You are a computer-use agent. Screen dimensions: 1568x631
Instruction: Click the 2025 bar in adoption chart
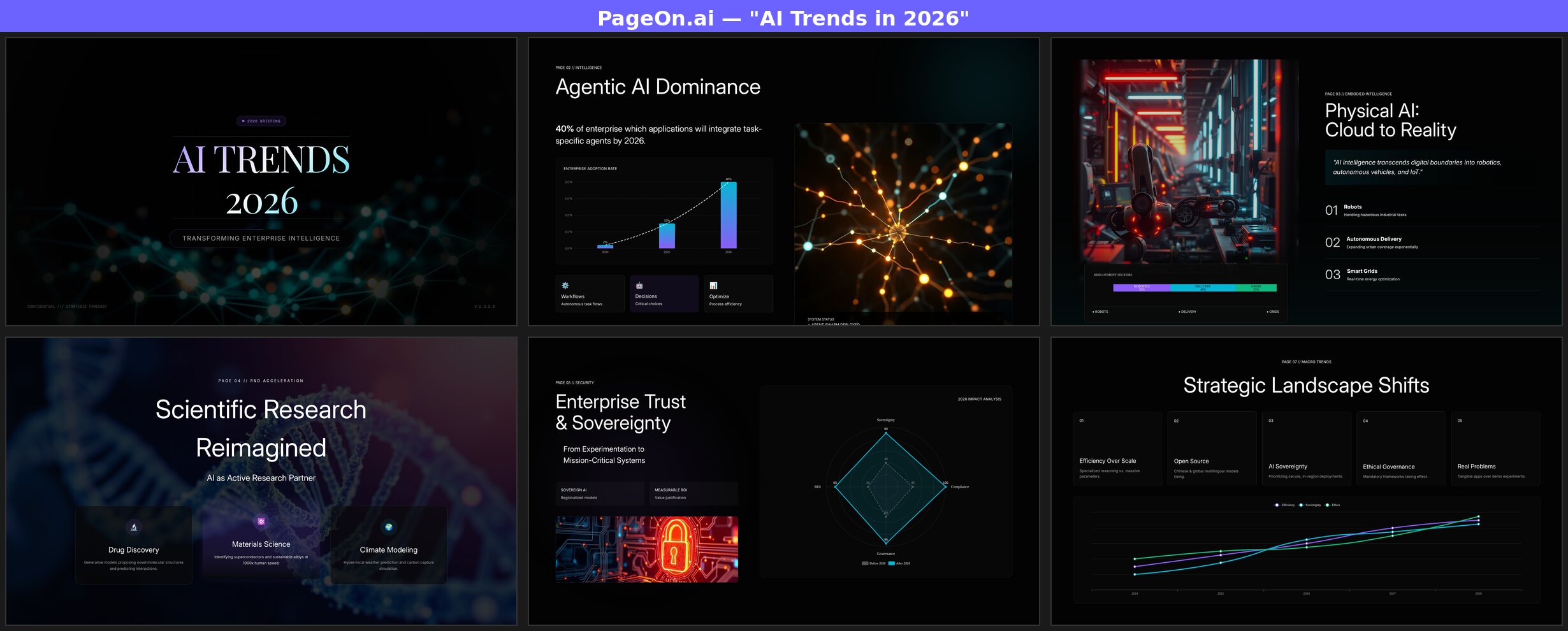click(667, 236)
